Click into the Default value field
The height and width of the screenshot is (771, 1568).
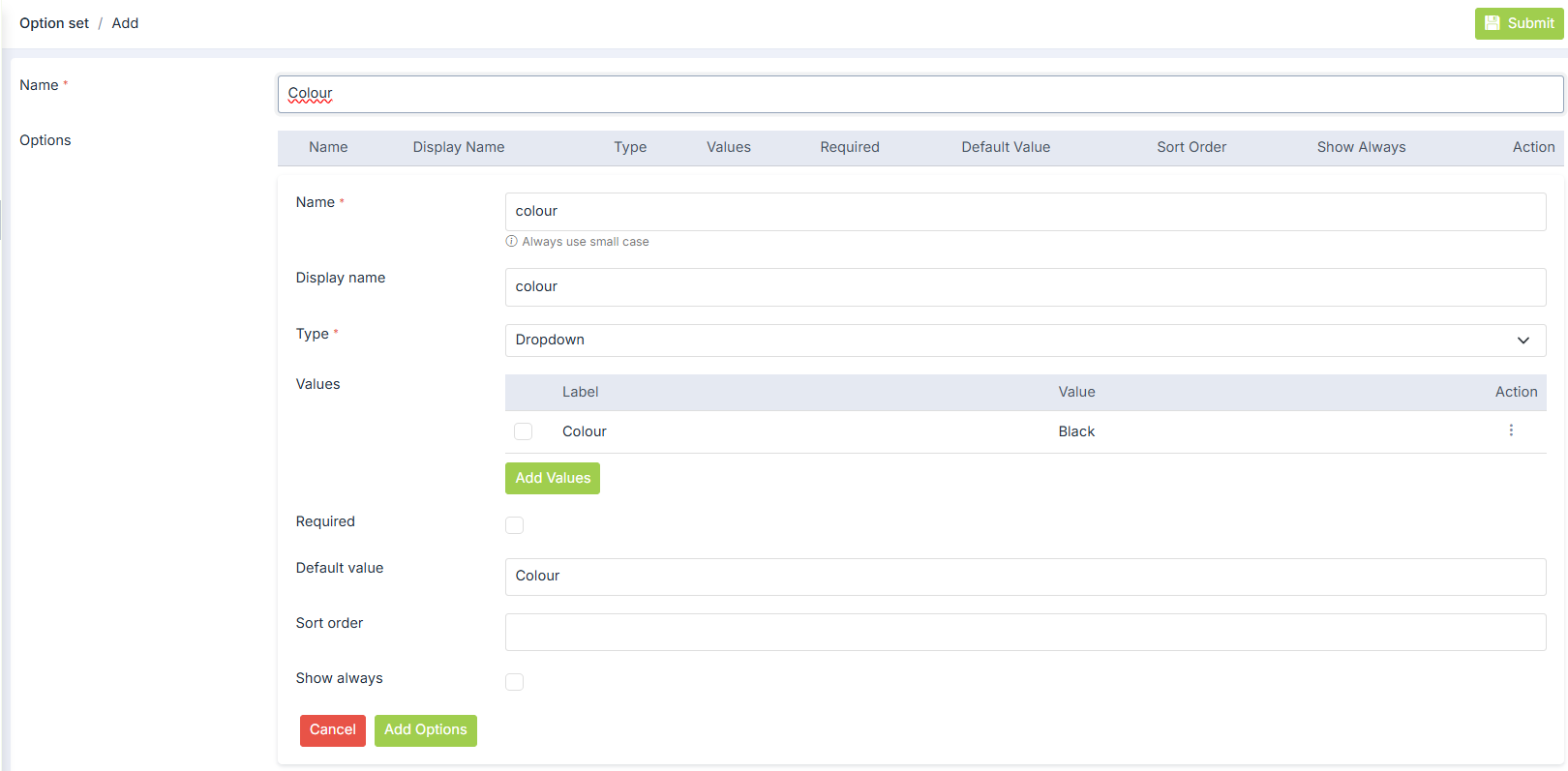pos(1024,577)
